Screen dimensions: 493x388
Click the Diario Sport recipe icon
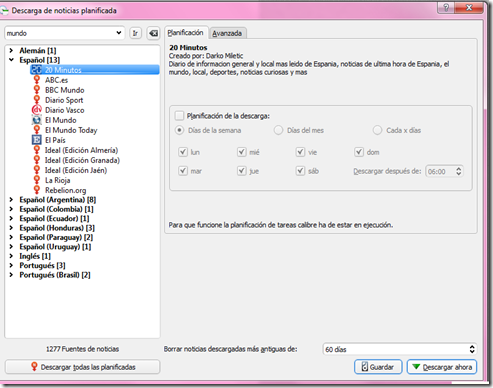click(37, 100)
